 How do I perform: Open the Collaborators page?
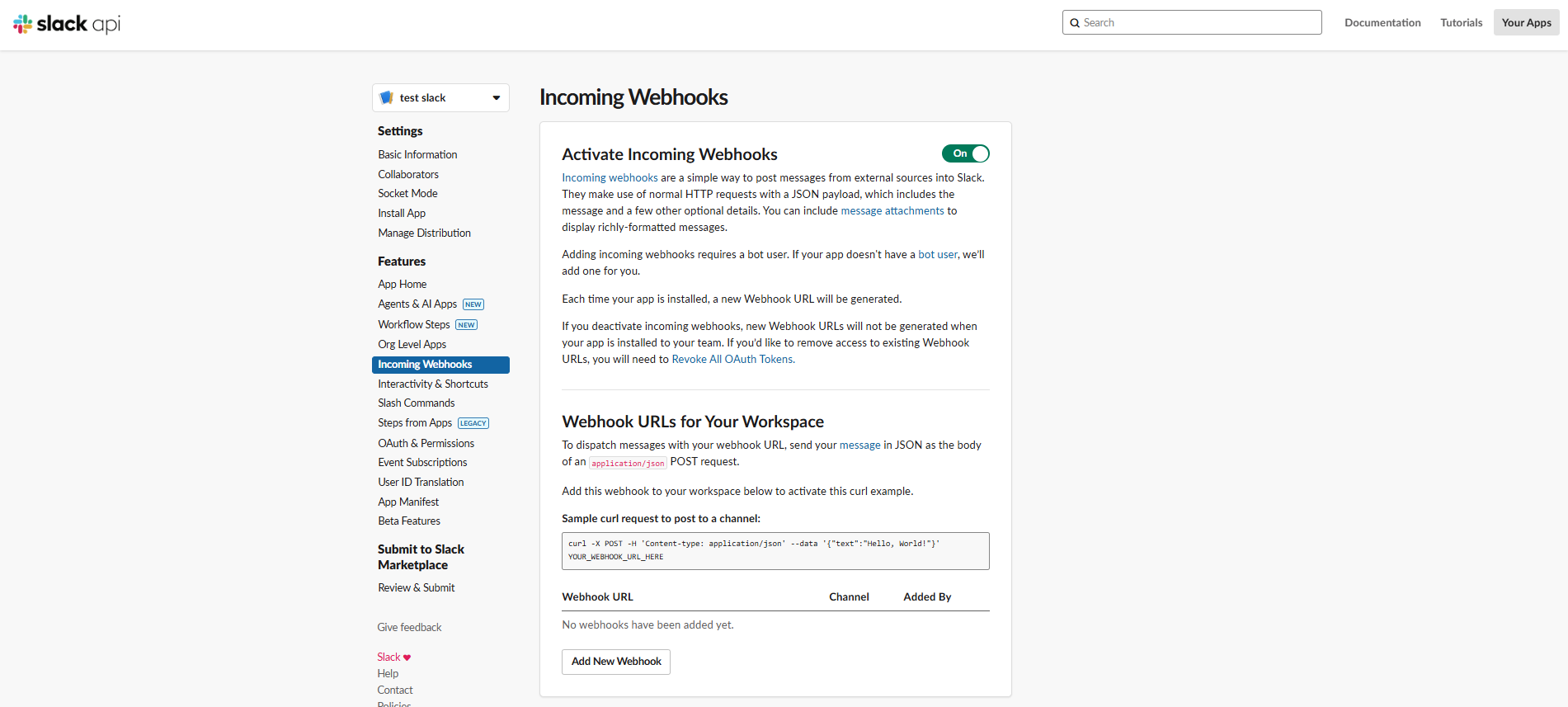(x=408, y=174)
